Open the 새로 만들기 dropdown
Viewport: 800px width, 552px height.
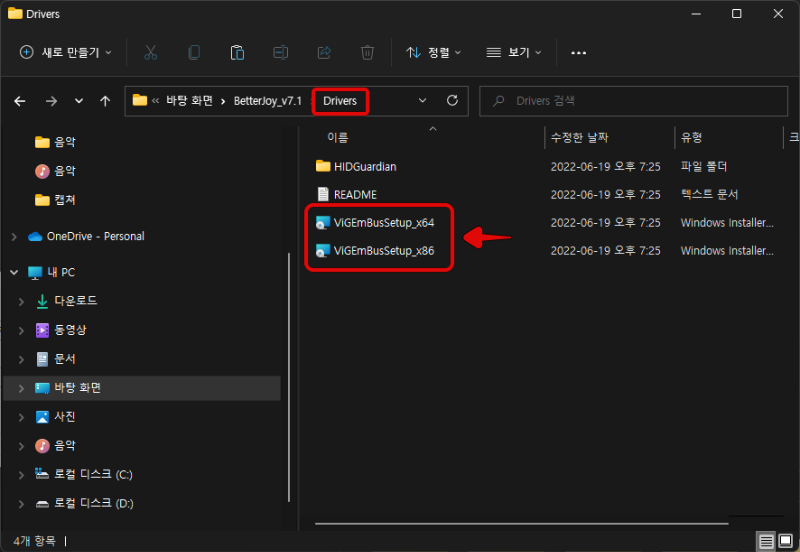click(x=65, y=53)
